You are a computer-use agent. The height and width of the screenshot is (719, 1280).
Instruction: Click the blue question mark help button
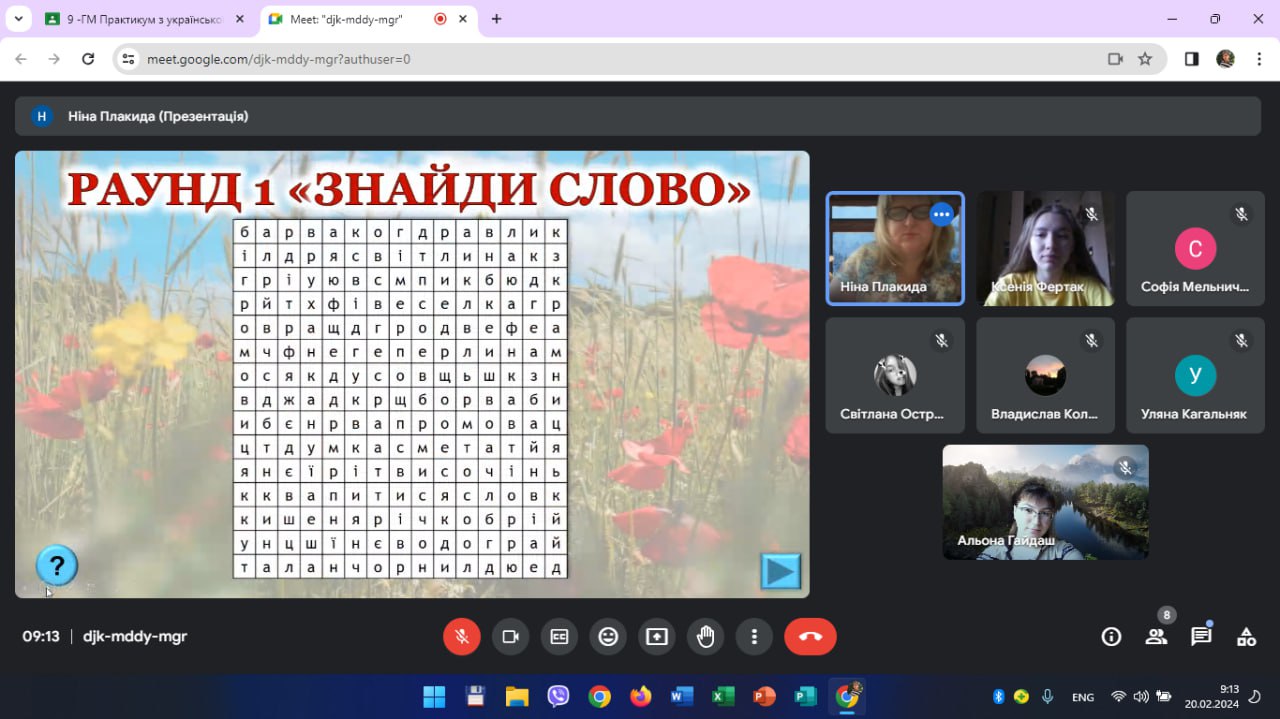coord(57,565)
